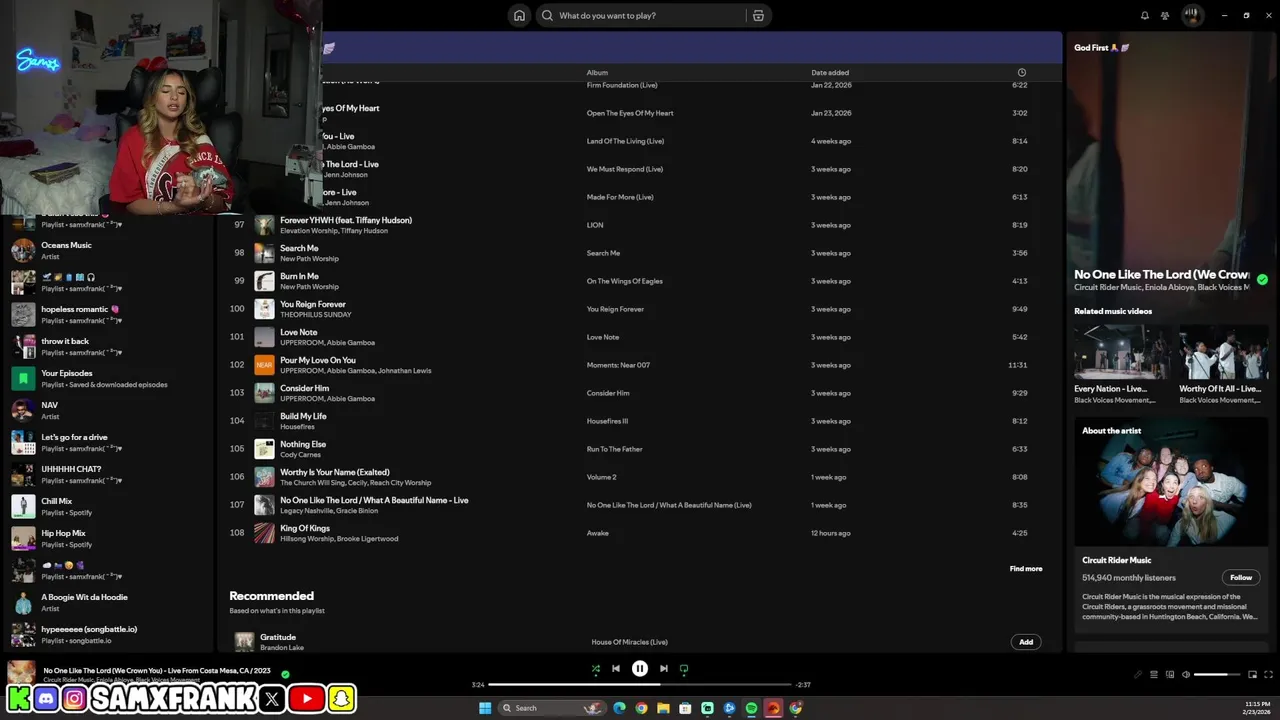Image resolution: width=1280 pixels, height=720 pixels.
Task: Open Circuit Rider Music artist name link
Action: tap(1116, 560)
